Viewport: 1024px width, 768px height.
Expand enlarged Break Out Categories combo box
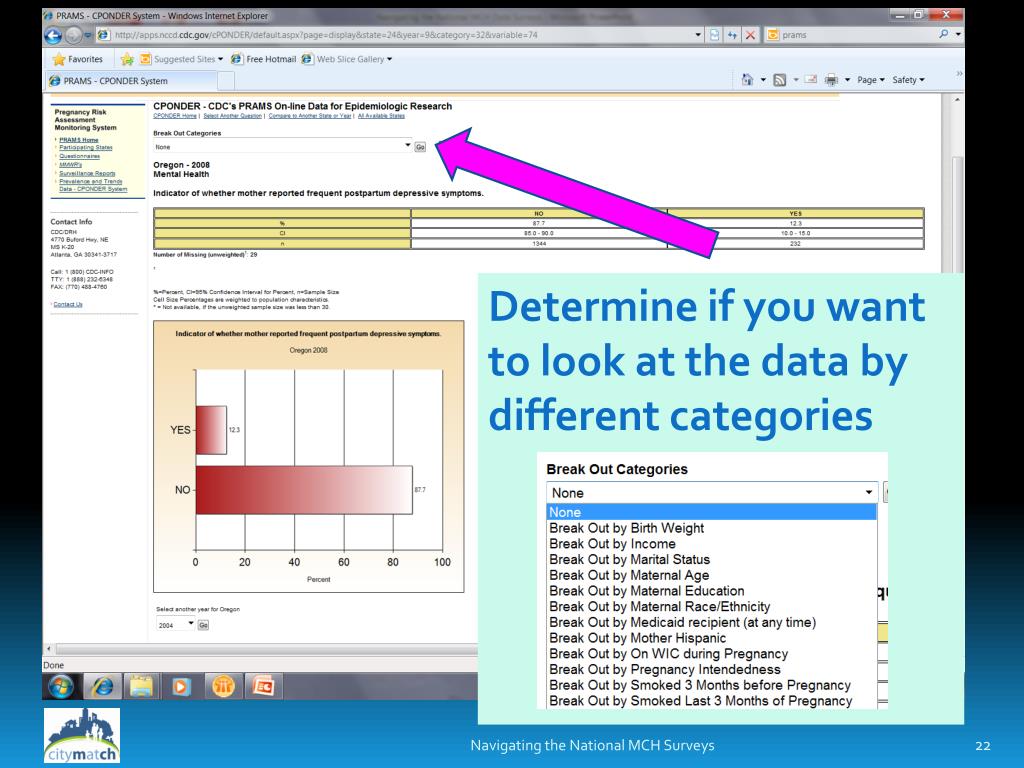711,492
